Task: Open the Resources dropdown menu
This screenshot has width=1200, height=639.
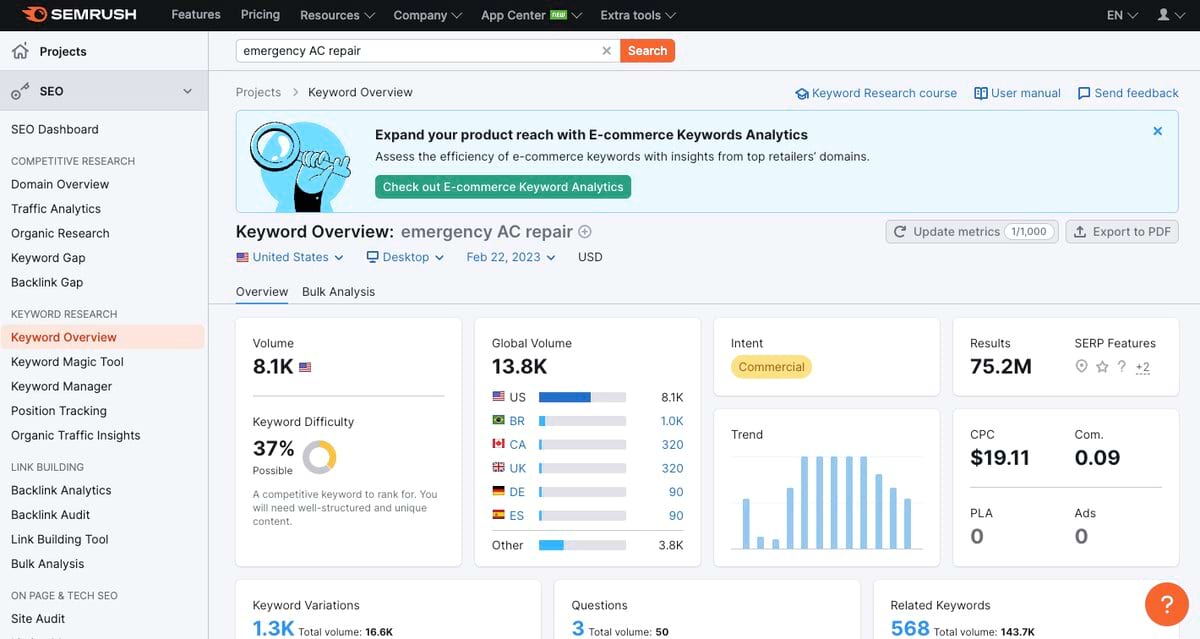Action: 338,15
